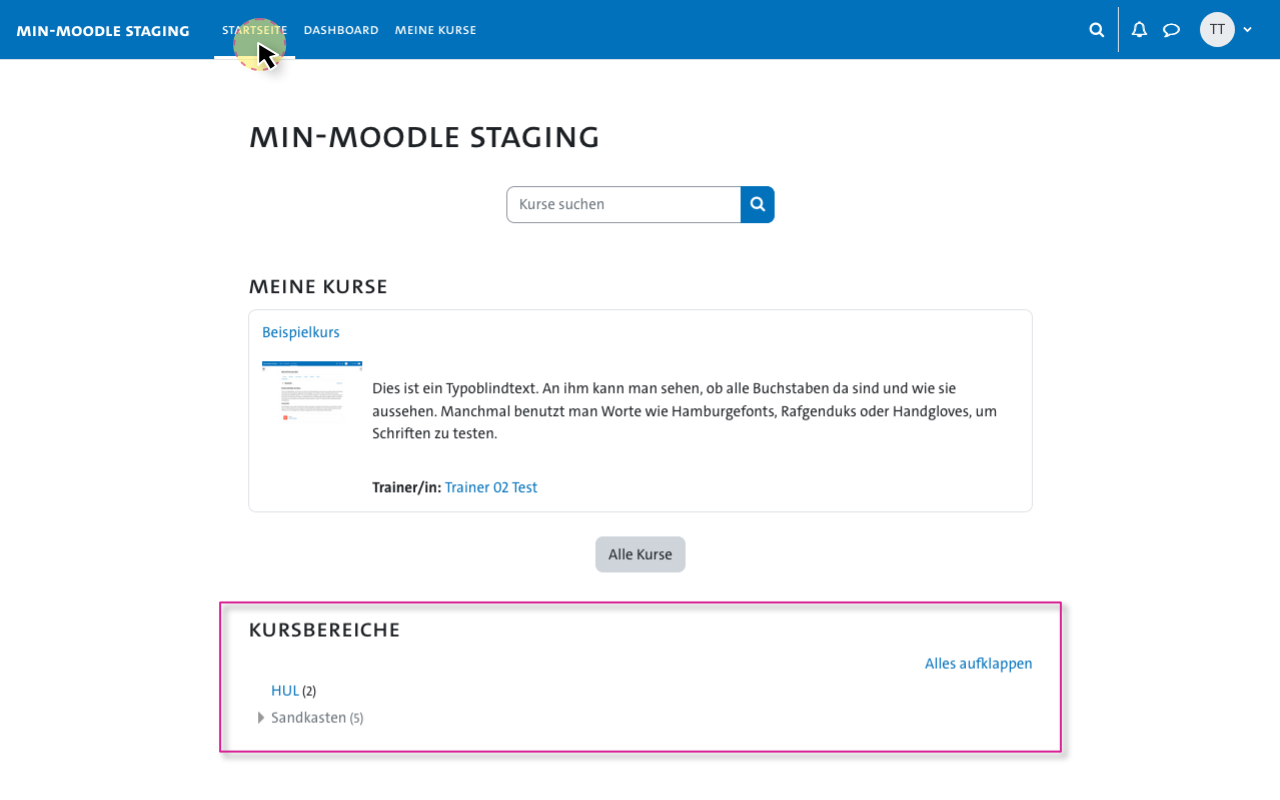Focus the Kurse suchen search field
Viewport: 1280px width, 800px height.
tap(623, 204)
